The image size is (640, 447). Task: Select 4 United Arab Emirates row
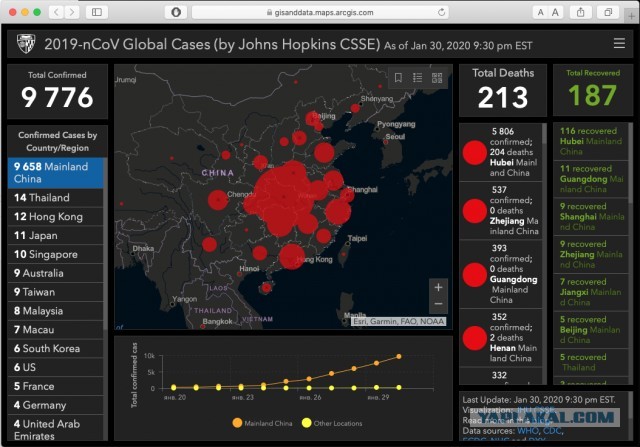click(x=56, y=429)
